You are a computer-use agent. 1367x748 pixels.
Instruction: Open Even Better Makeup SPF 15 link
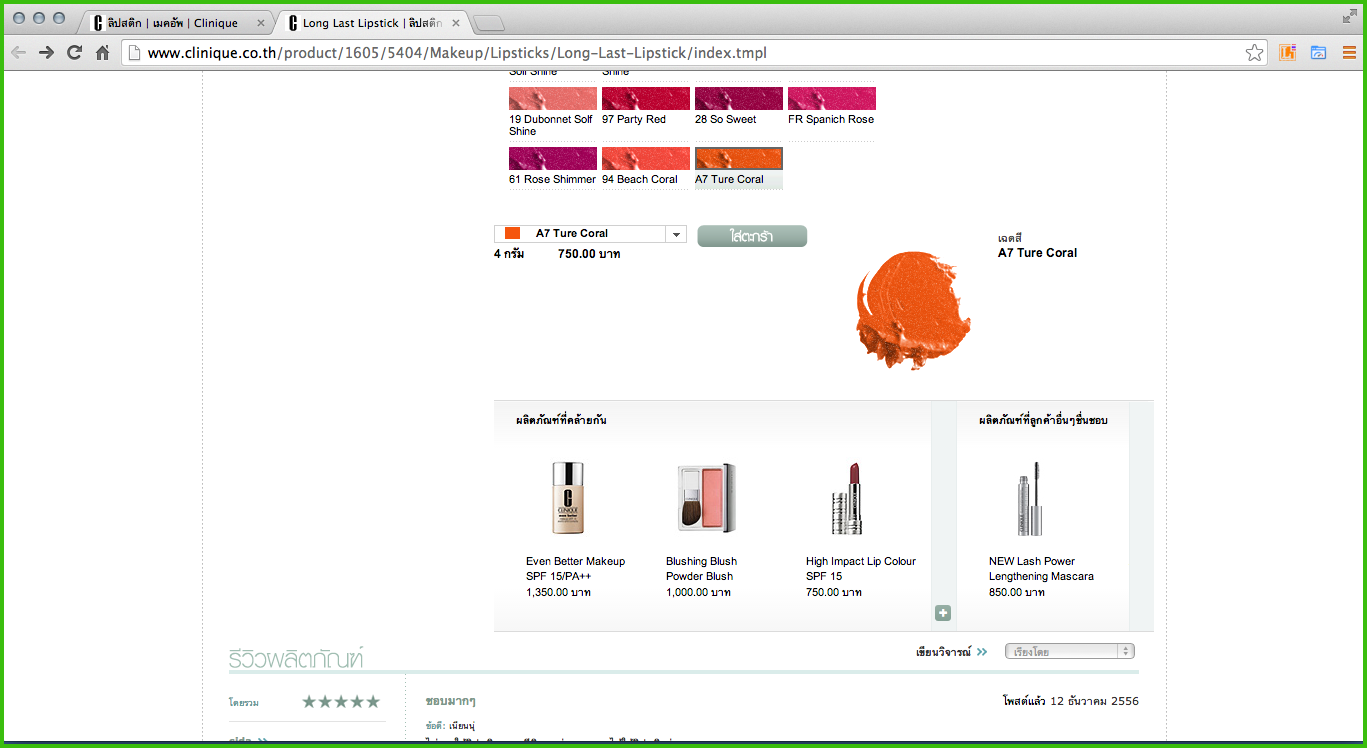pos(575,569)
